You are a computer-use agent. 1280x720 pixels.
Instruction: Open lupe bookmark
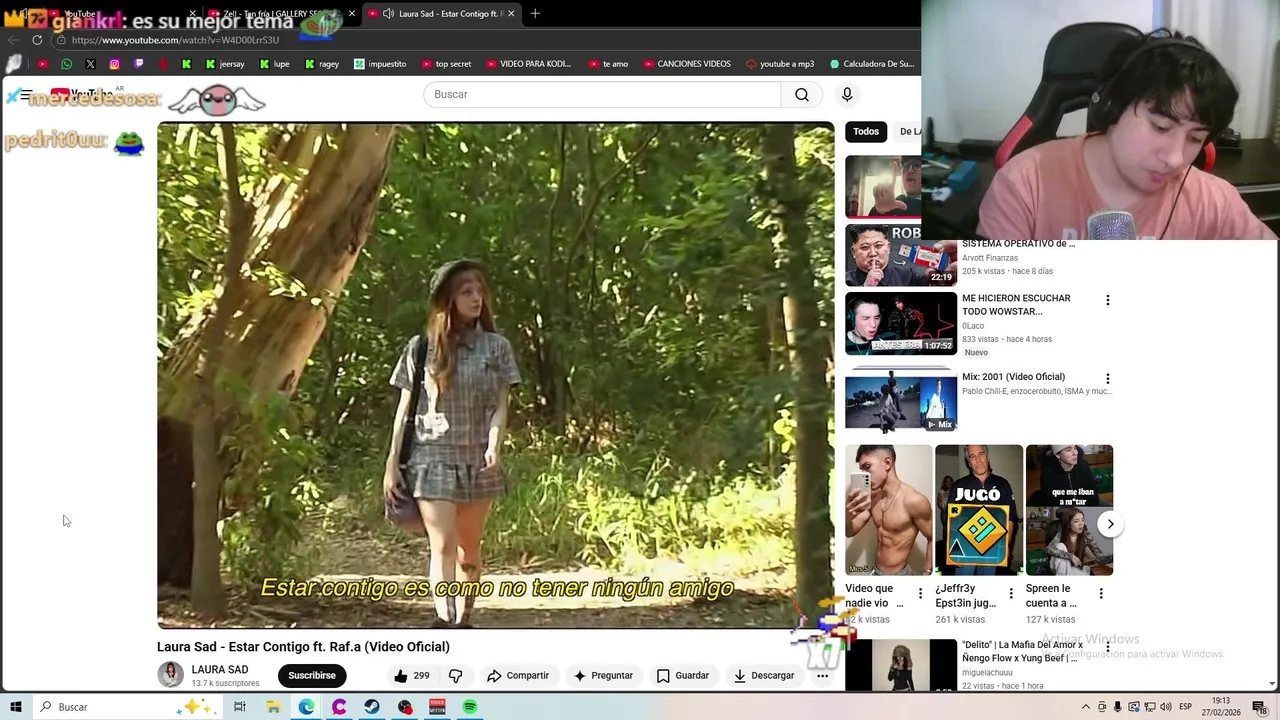pyautogui.click(x=274, y=64)
